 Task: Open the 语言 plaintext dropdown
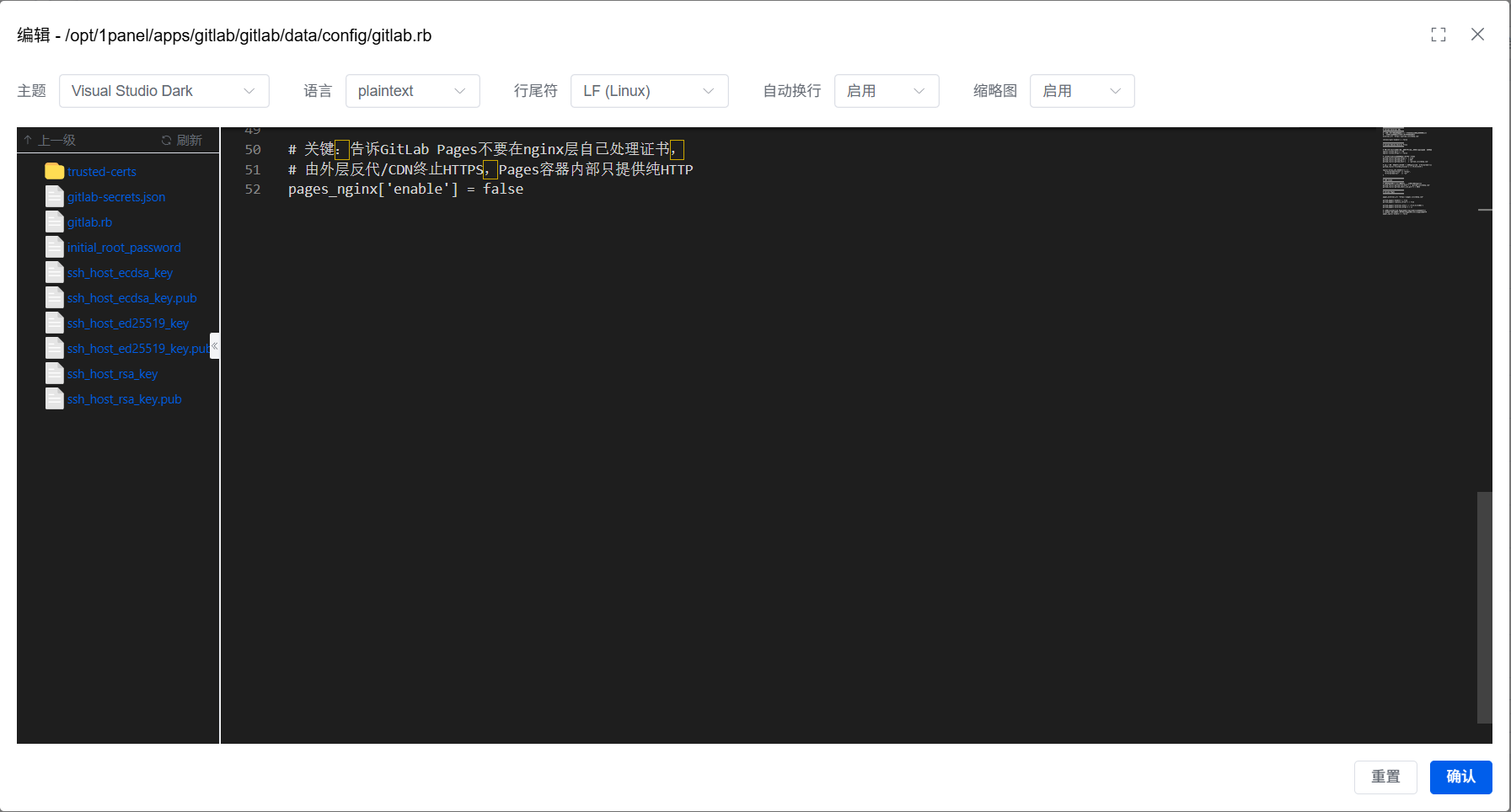click(413, 91)
